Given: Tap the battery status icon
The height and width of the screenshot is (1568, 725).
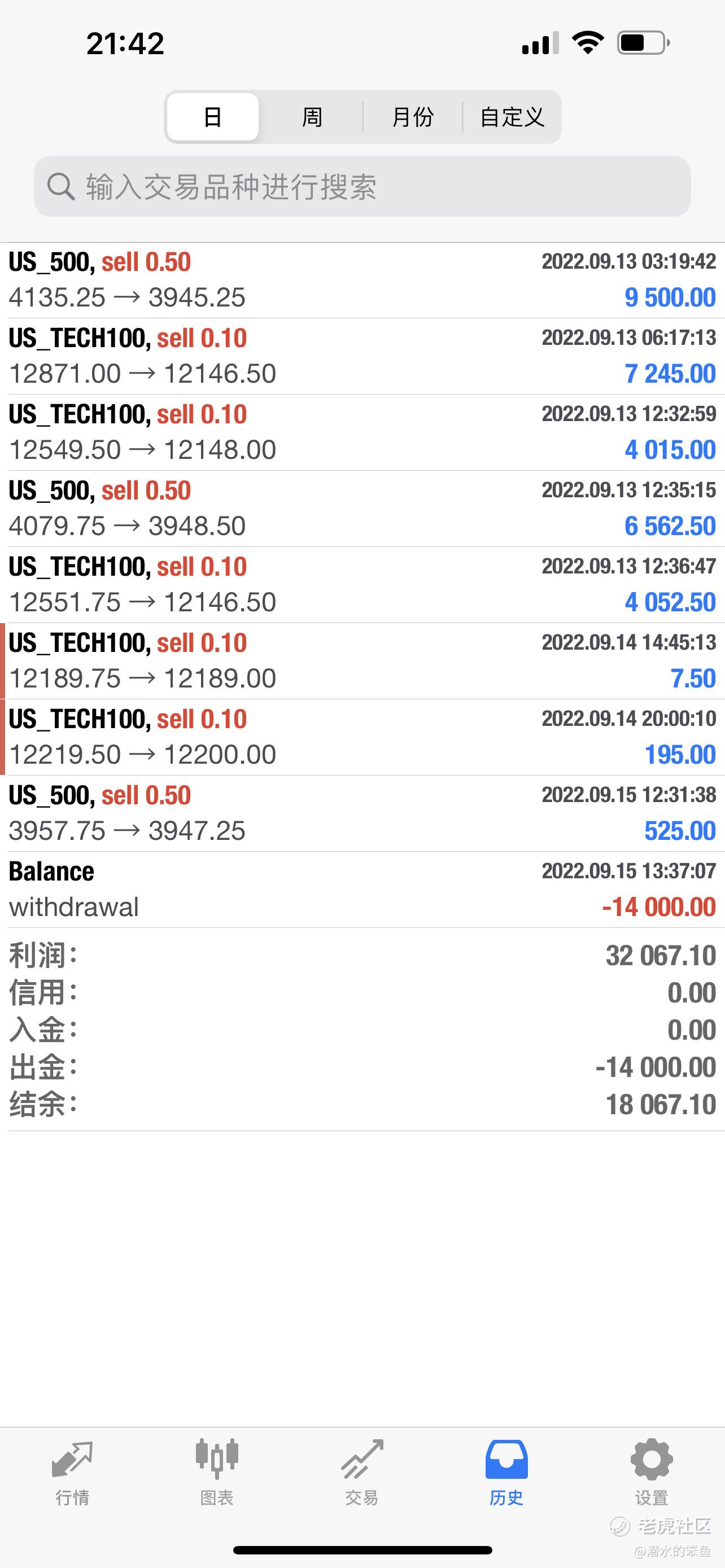Looking at the screenshot, I should coord(643,43).
